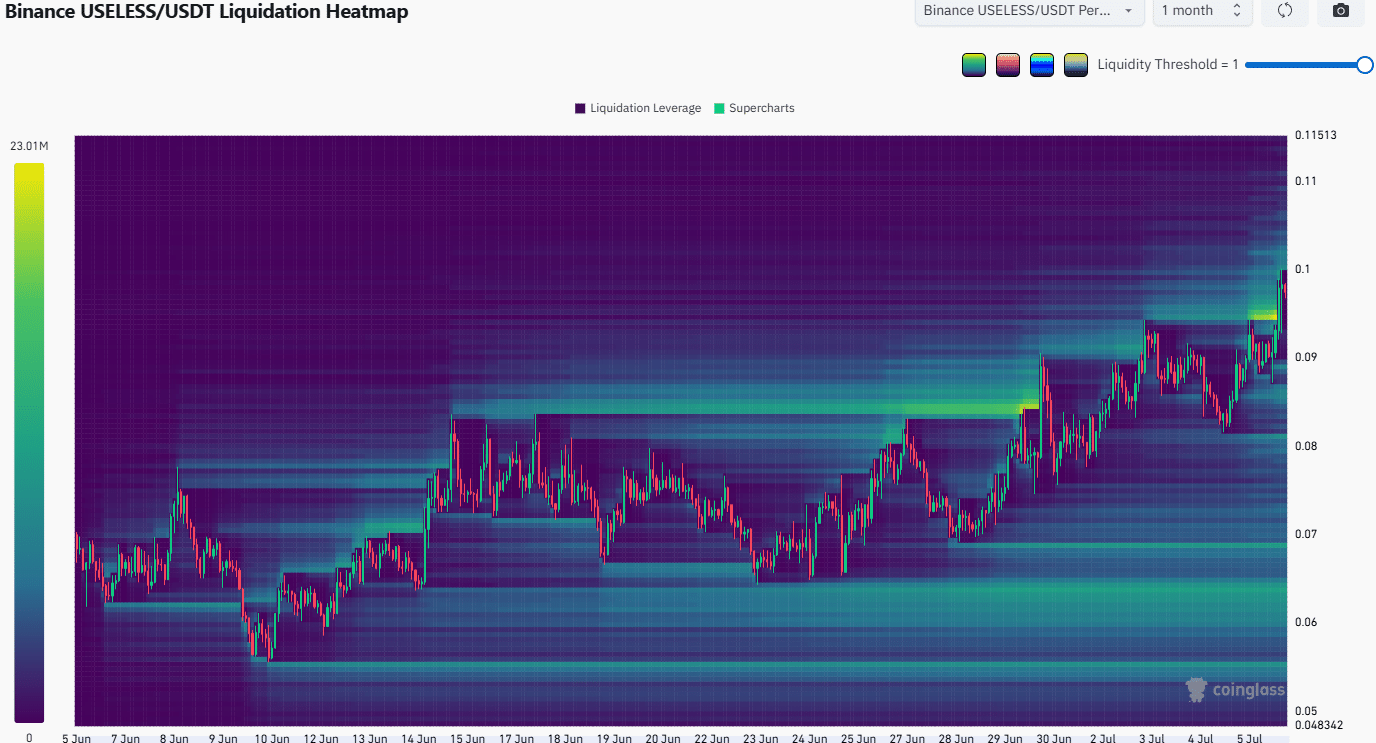
Task: Click the 12 Jun date axis label
Action: click(321, 739)
